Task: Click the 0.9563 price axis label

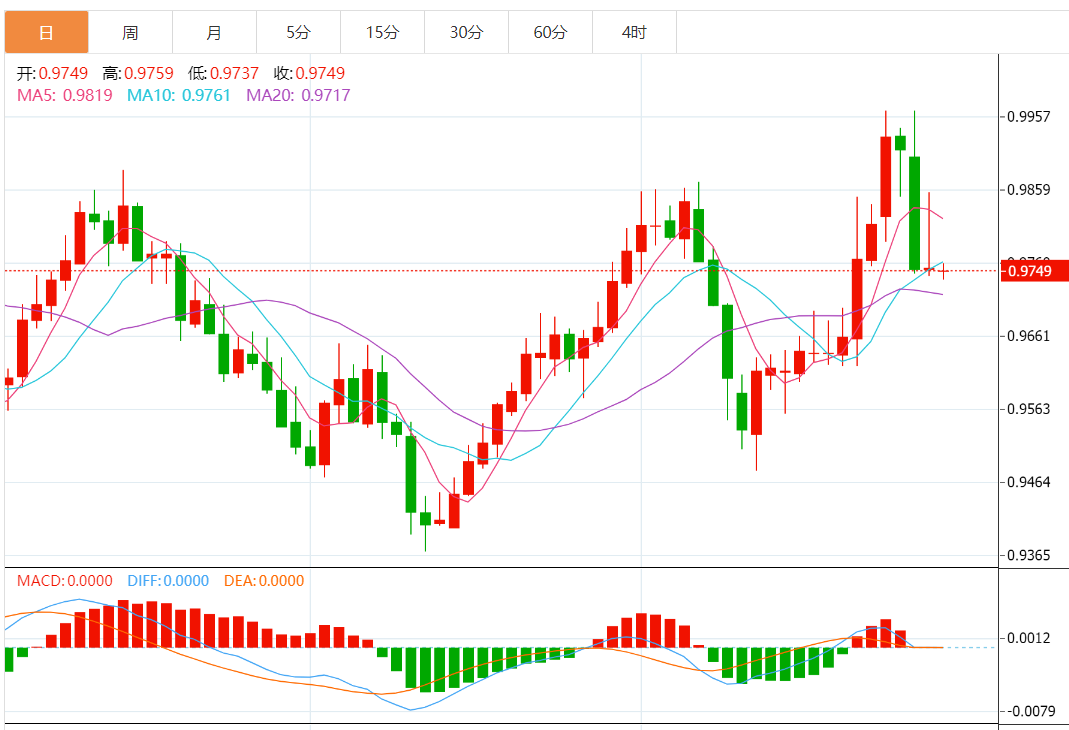Action: 1029,409
